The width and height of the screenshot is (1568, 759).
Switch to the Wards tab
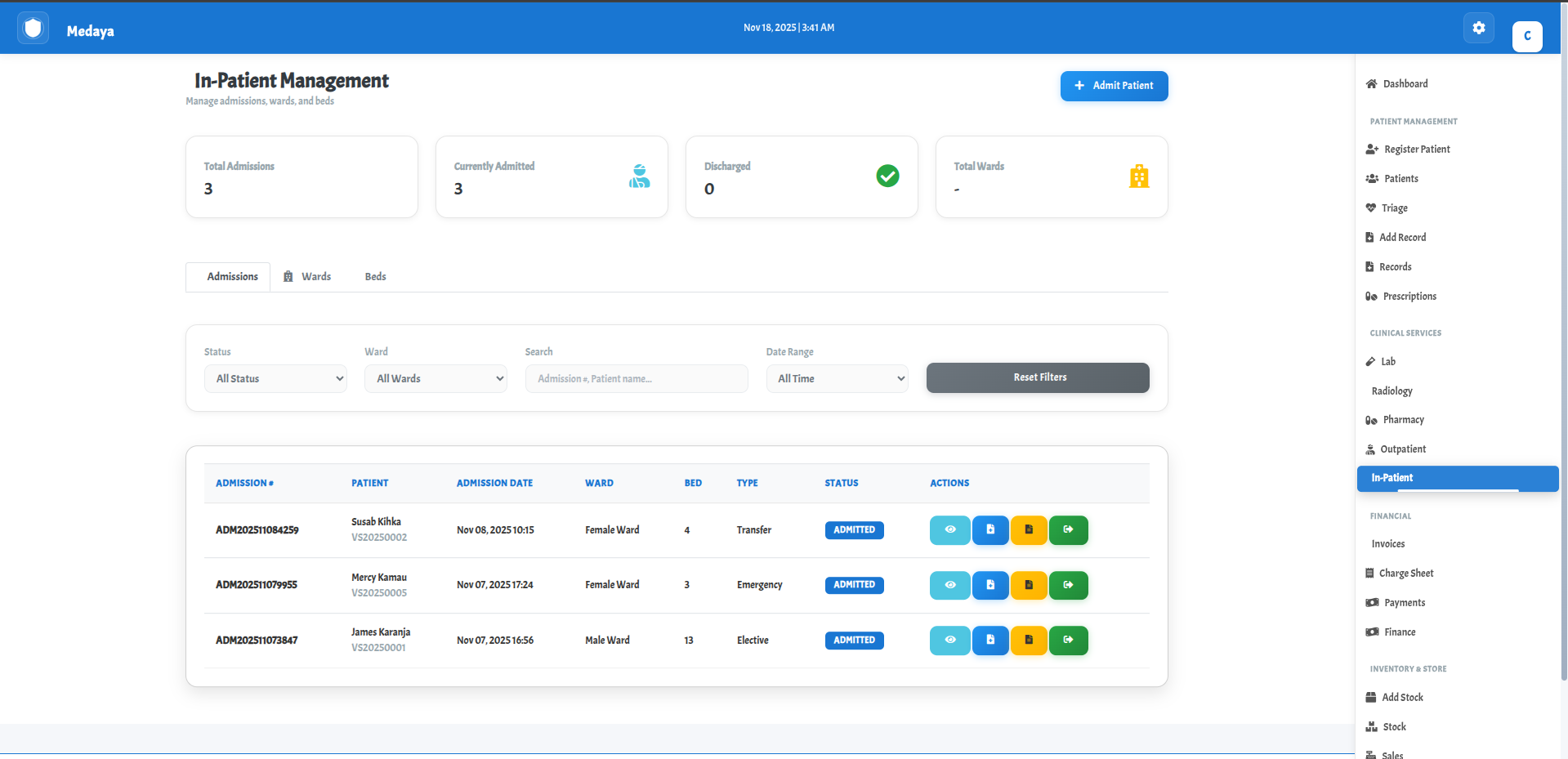pos(308,277)
